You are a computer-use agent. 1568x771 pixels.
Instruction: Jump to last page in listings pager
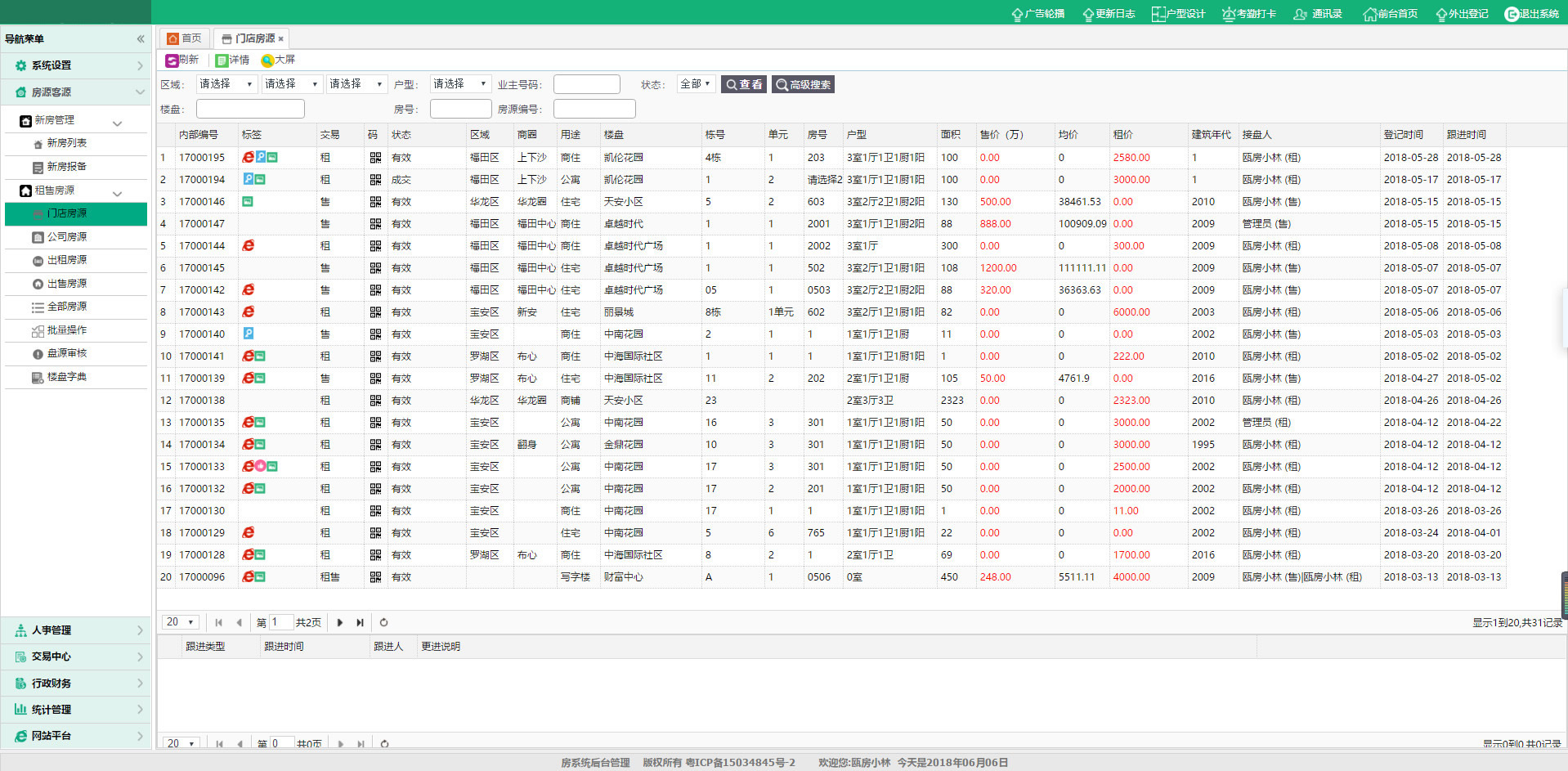[x=360, y=623]
